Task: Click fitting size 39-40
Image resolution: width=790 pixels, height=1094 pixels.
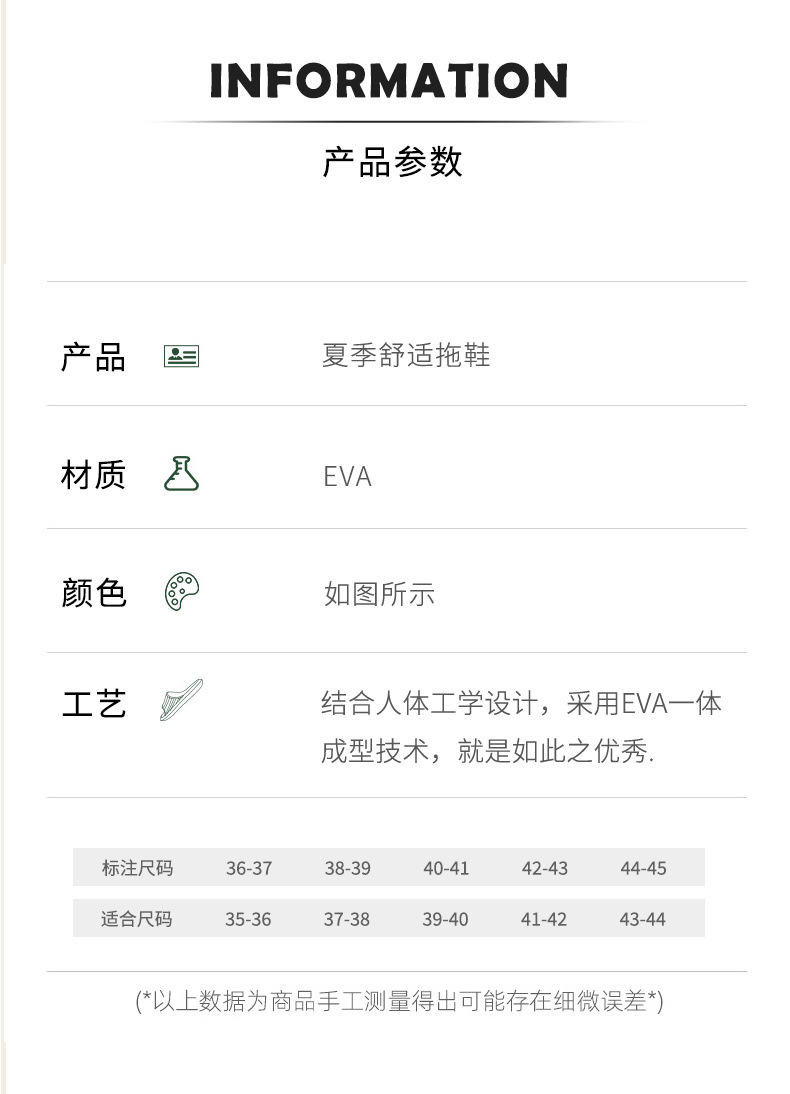Action: coord(445,919)
